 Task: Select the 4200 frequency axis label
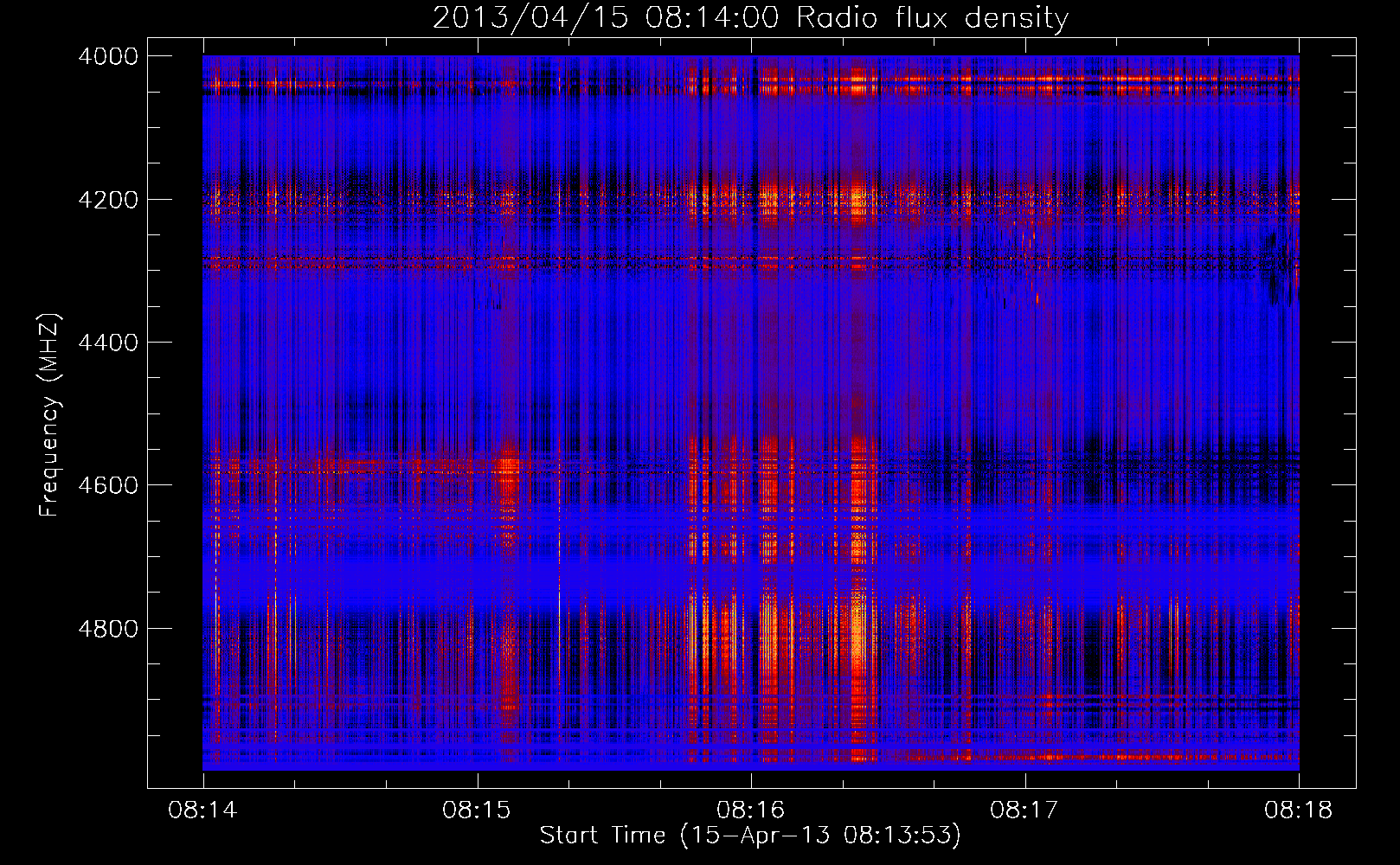(x=108, y=200)
